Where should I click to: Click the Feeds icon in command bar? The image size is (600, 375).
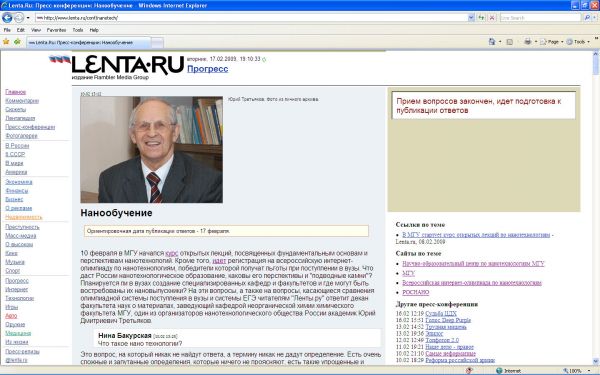509,42
